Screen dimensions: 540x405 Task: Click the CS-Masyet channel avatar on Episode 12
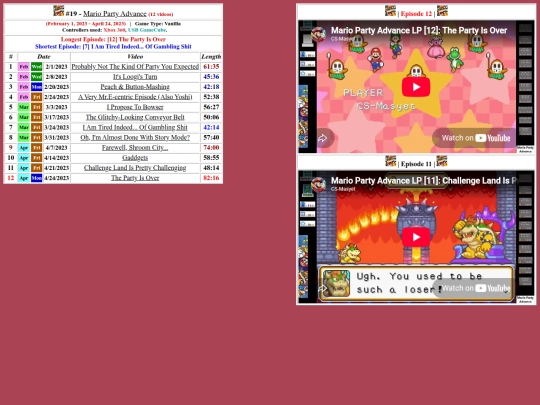[x=319, y=34]
